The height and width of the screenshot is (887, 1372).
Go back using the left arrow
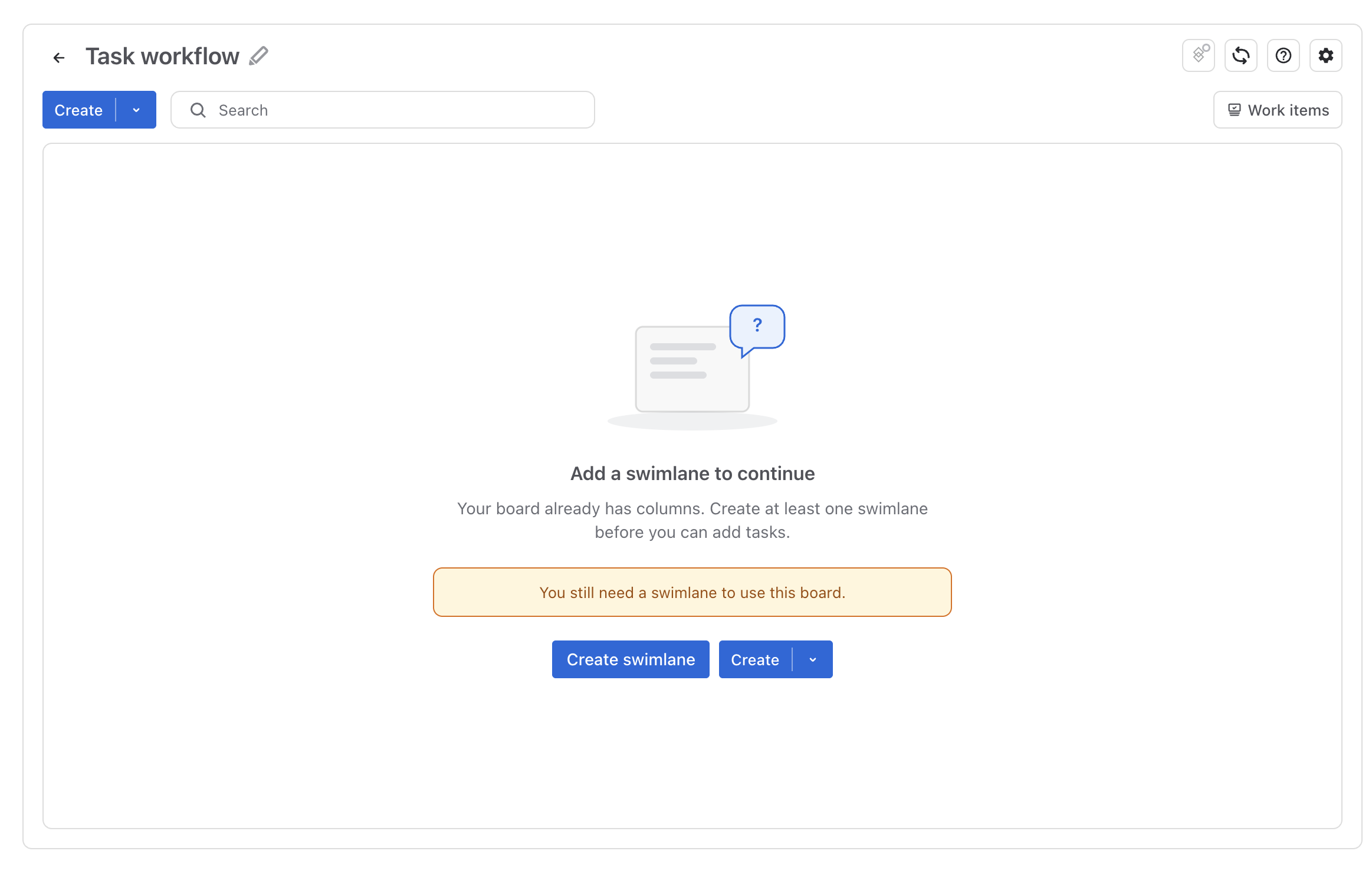(58, 57)
